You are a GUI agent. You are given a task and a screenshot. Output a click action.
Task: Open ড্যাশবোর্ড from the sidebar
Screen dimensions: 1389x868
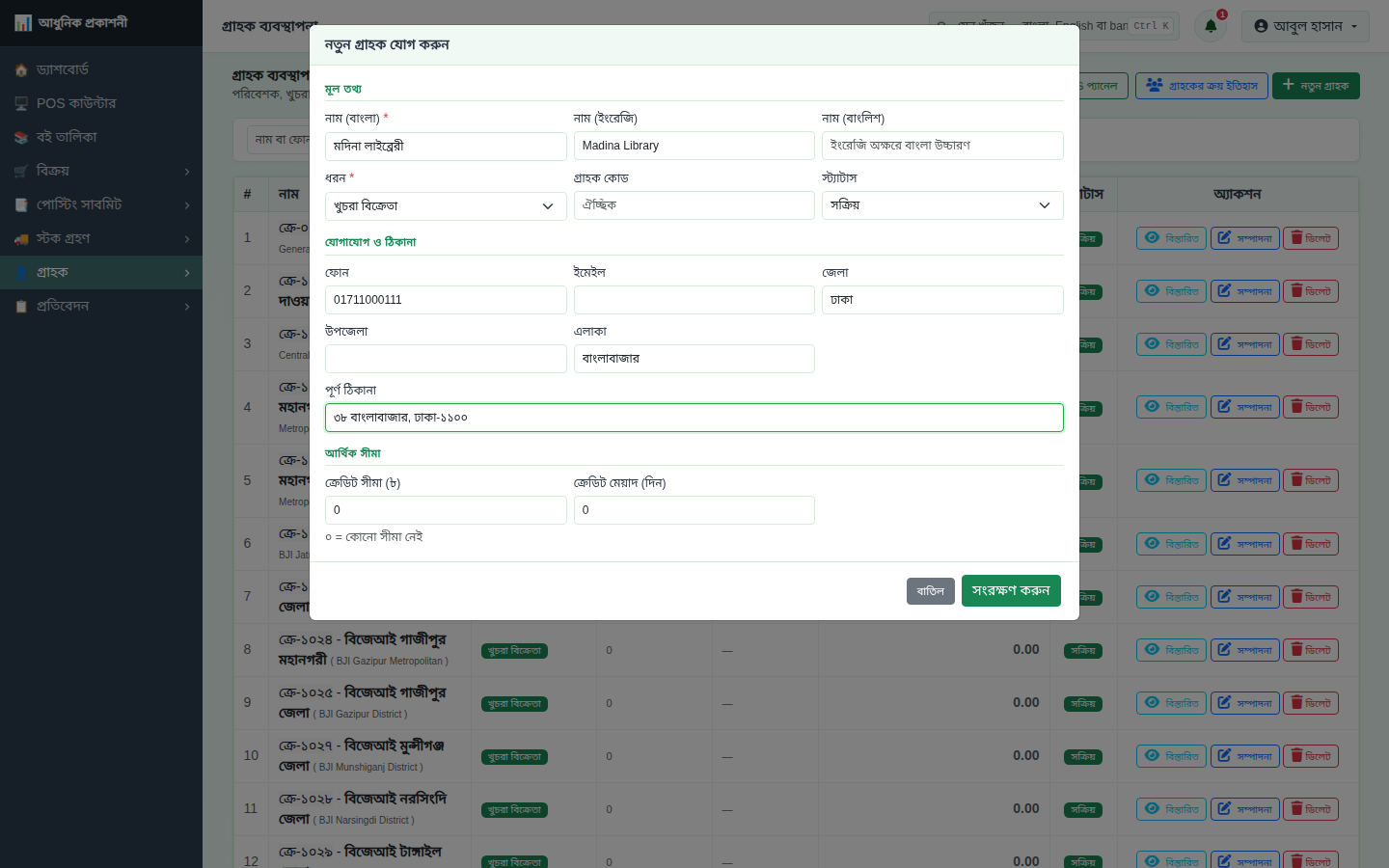(x=101, y=69)
